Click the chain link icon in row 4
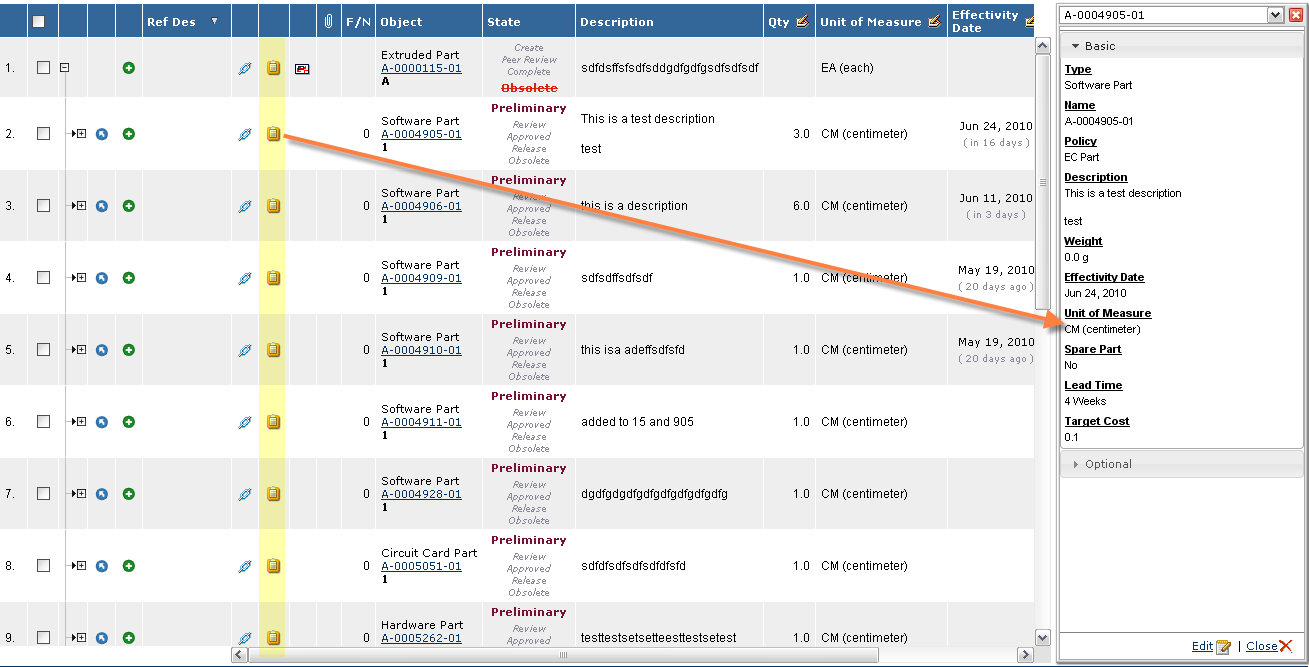This screenshot has width=1309, height=667. point(245,278)
